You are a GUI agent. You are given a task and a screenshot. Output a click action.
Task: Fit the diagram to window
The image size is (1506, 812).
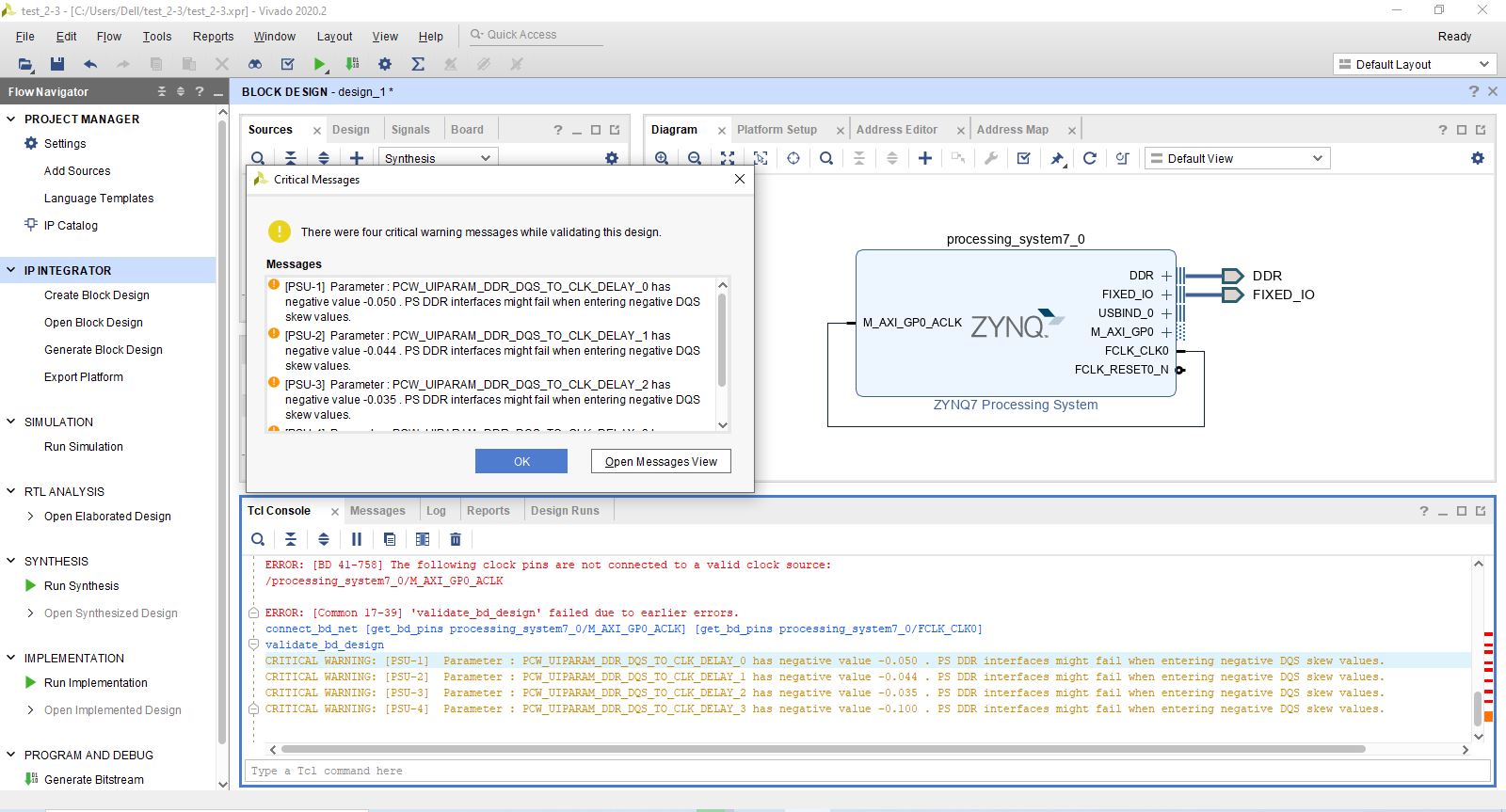click(728, 158)
